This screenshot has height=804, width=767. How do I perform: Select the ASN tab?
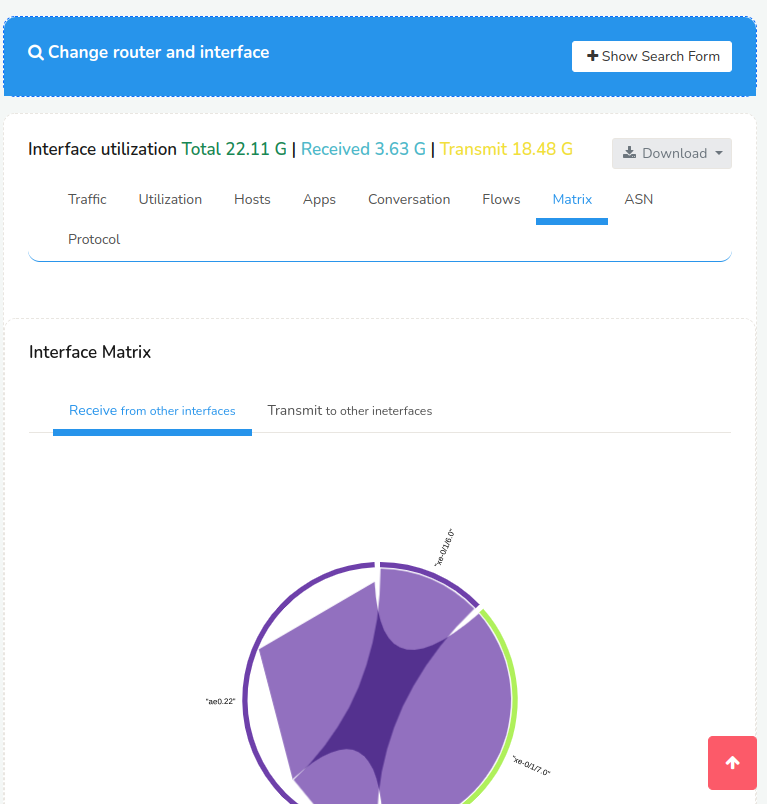(x=638, y=199)
